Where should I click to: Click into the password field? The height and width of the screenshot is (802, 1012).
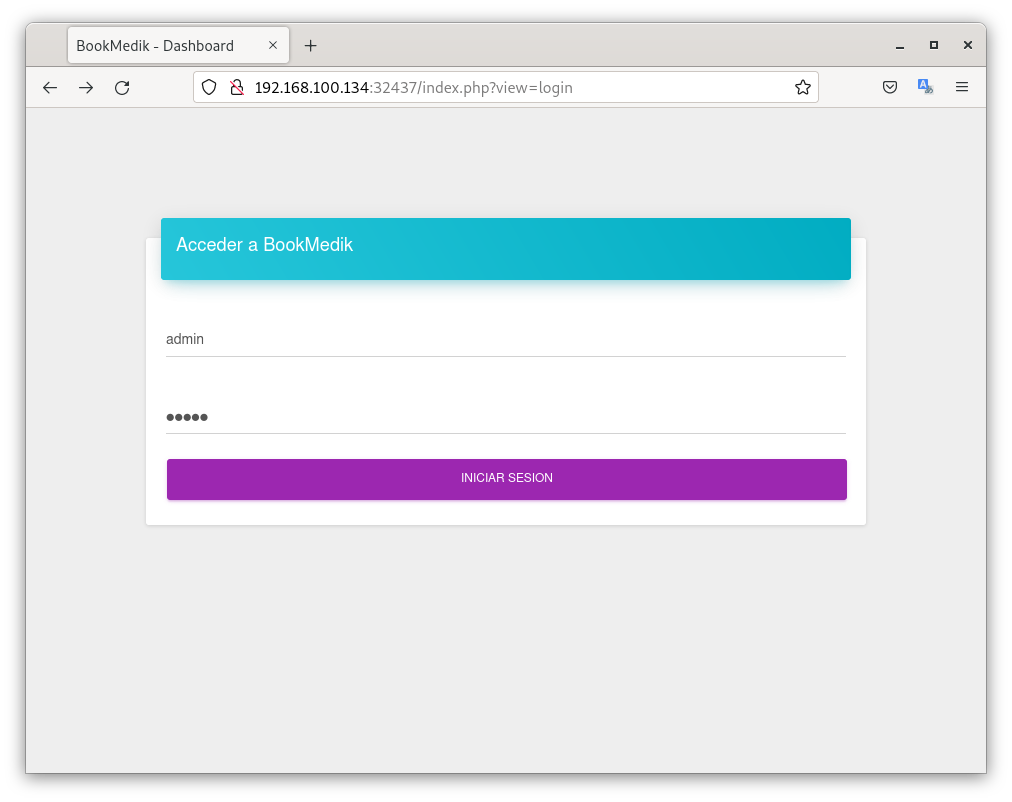pyautogui.click(x=506, y=417)
